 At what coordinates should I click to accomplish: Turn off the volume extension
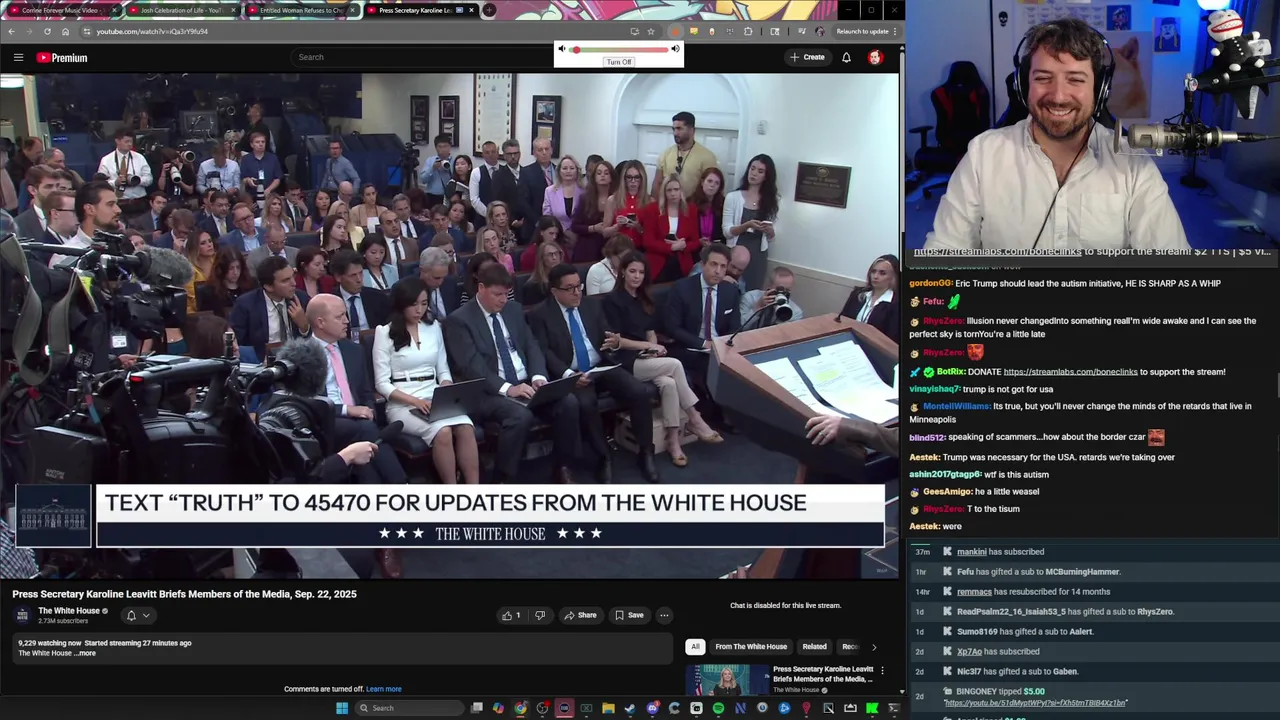coord(619,62)
